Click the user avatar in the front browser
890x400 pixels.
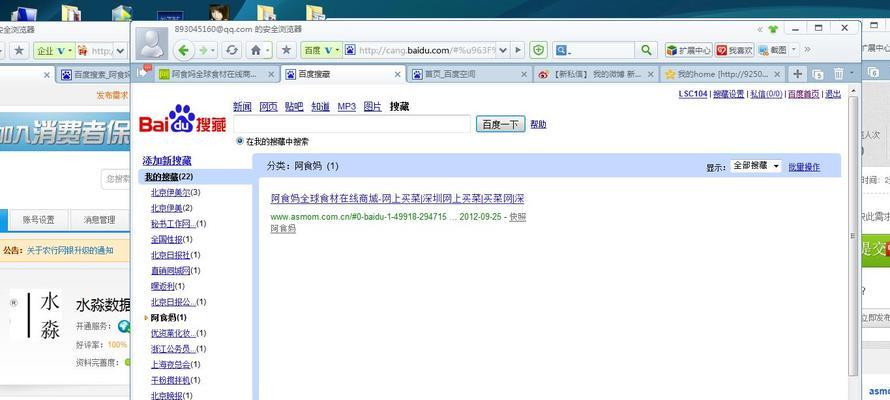coord(152,43)
